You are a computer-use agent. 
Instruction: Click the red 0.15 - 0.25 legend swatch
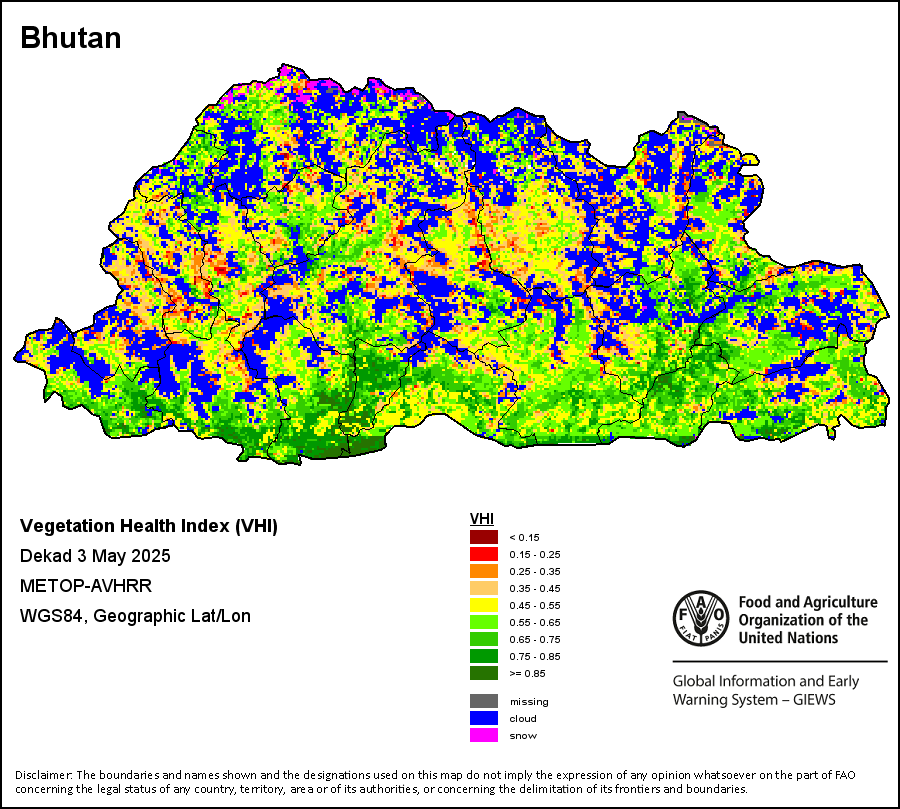(484, 555)
